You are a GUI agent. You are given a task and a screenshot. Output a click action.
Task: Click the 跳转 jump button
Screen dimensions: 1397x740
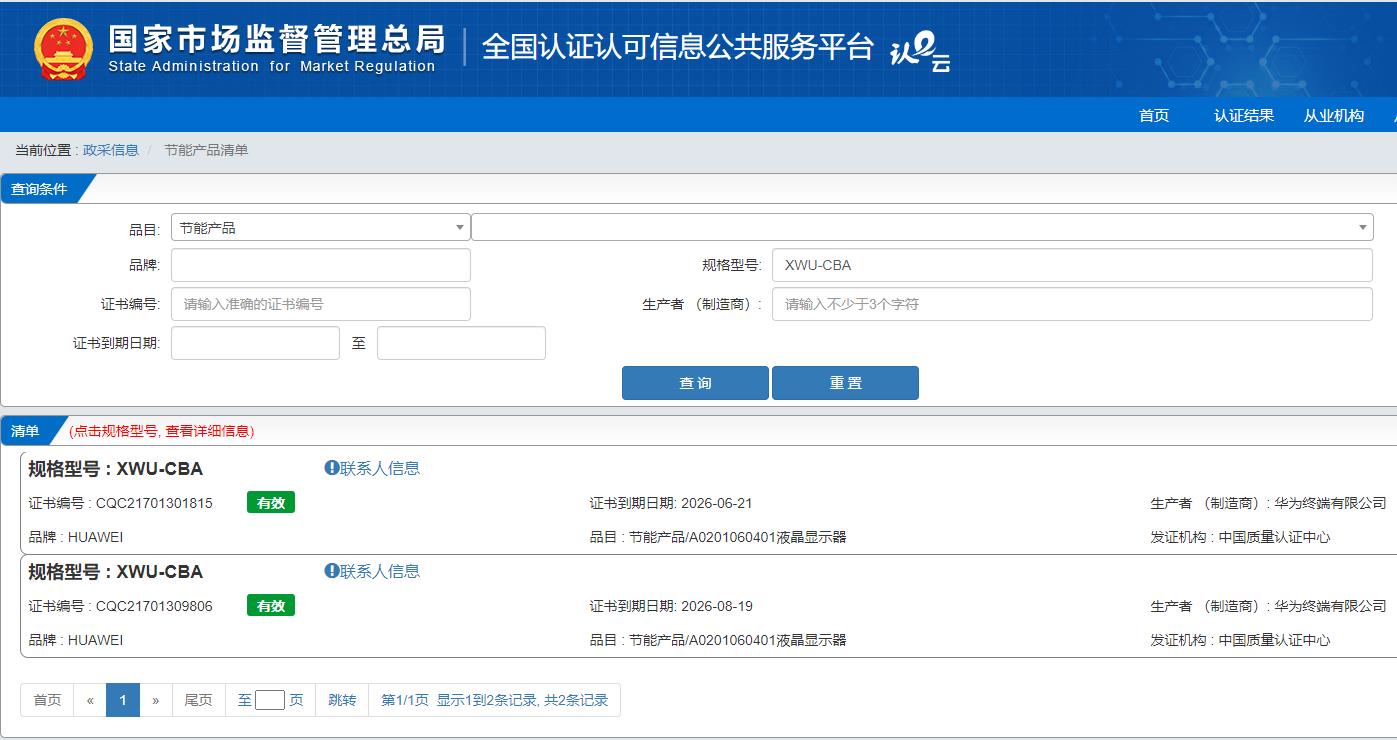[342, 700]
